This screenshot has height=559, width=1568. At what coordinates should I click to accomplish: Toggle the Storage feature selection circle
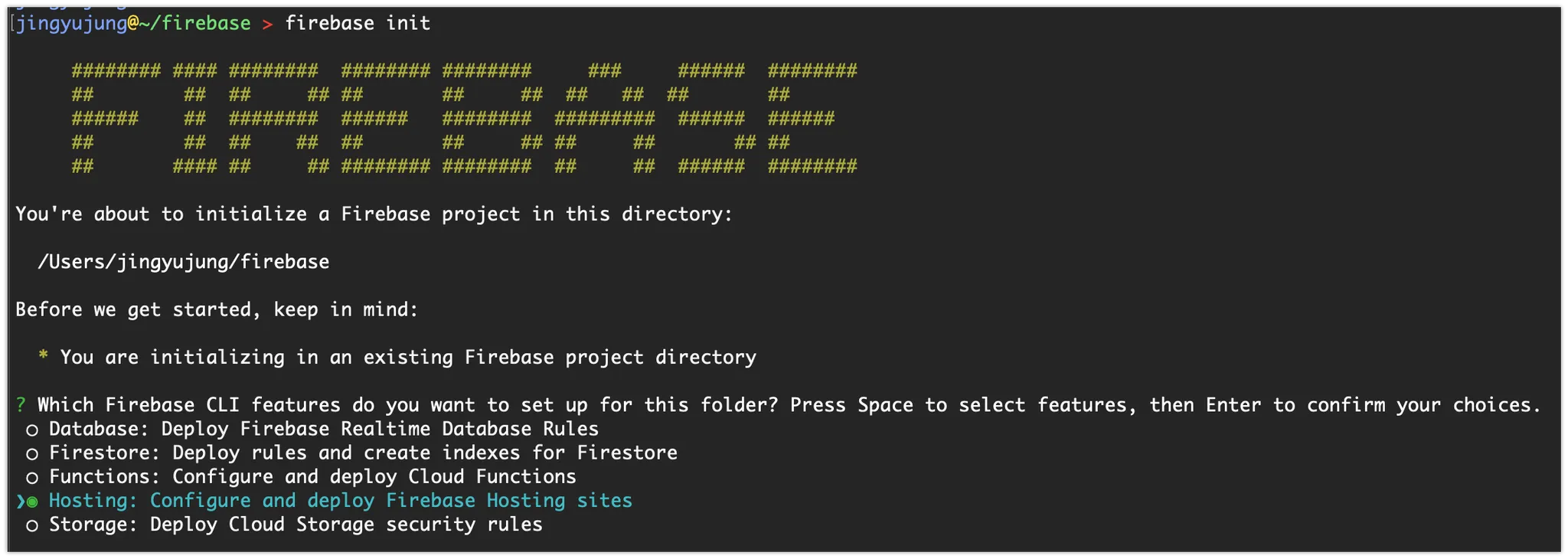click(32, 525)
